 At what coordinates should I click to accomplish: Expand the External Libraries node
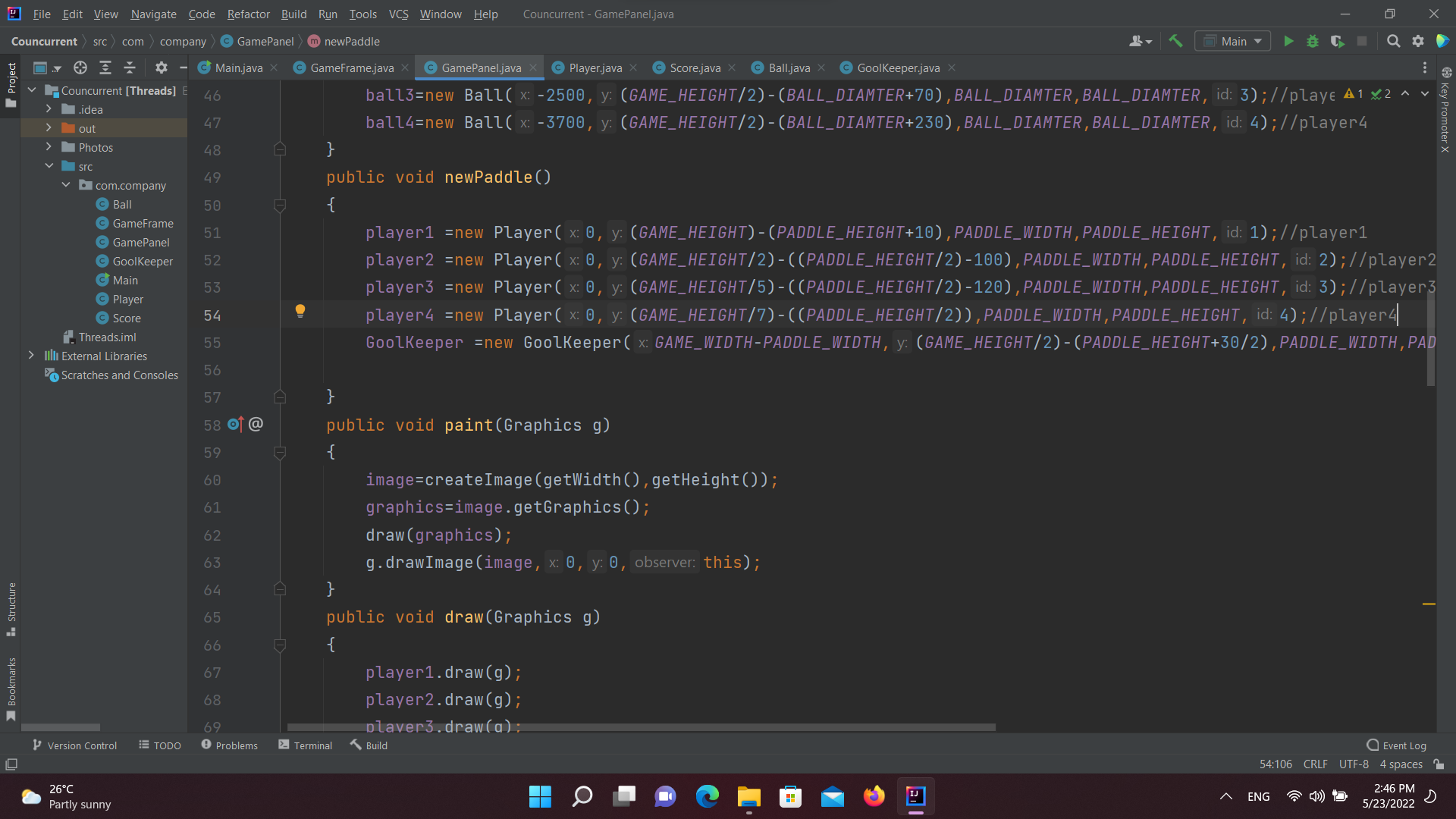coord(32,356)
